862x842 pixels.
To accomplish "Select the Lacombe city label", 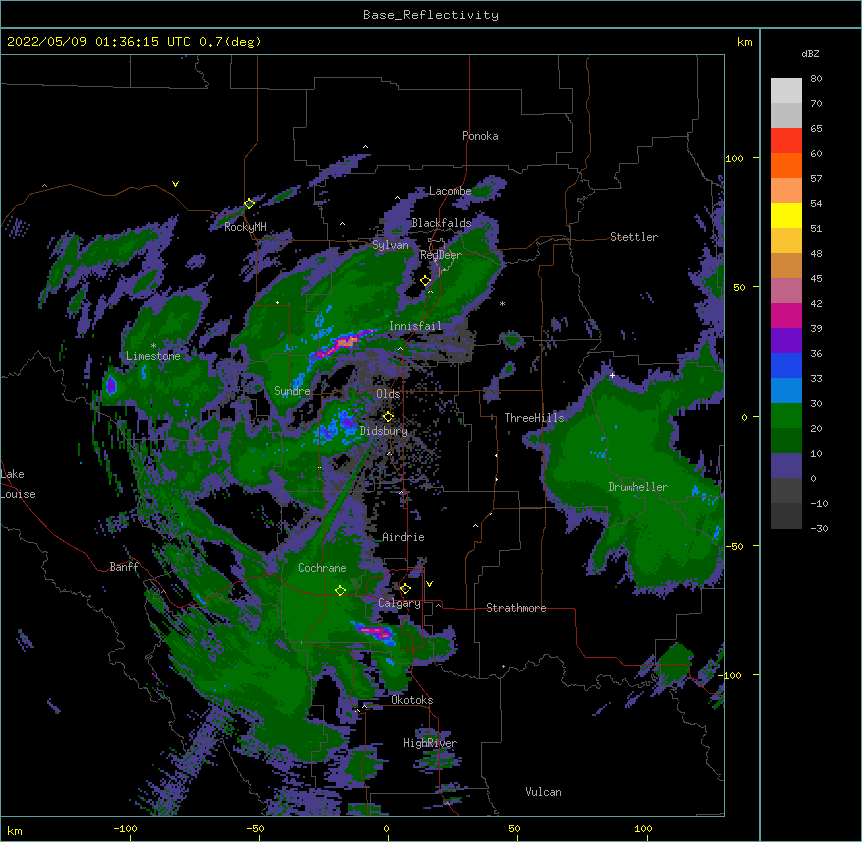I will pos(450,191).
